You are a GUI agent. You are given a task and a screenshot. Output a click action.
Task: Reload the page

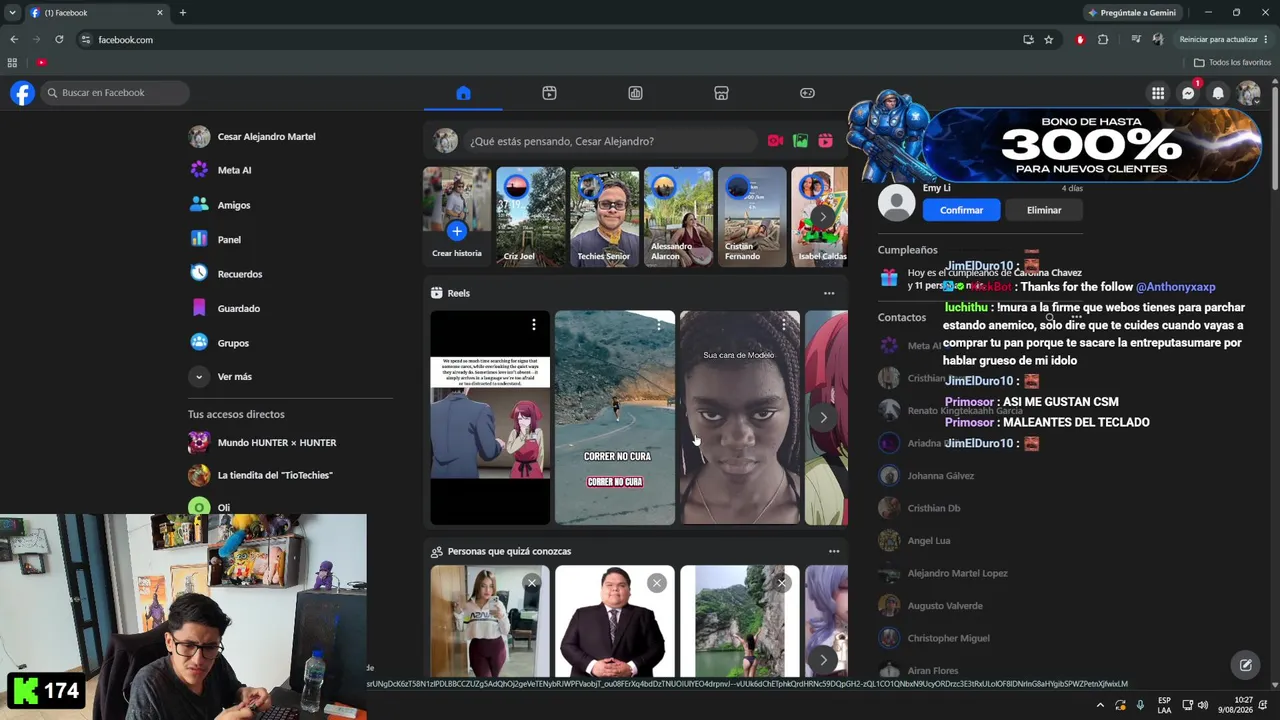tap(59, 40)
